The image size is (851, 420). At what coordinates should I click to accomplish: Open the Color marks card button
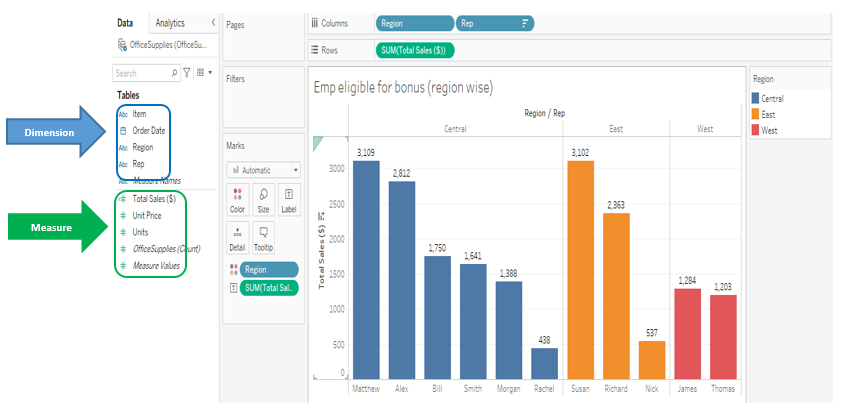pos(237,199)
